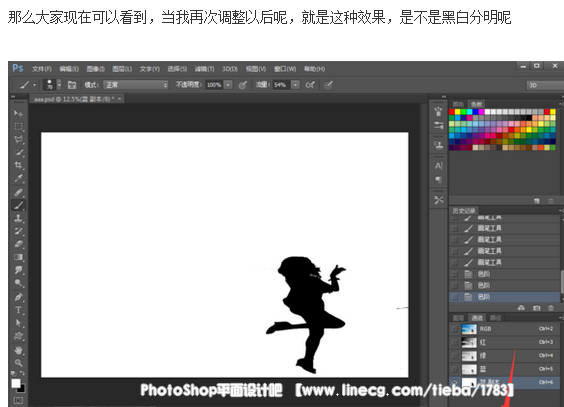Select the Brush tool in toolbox
The image size is (564, 407).
point(18,205)
